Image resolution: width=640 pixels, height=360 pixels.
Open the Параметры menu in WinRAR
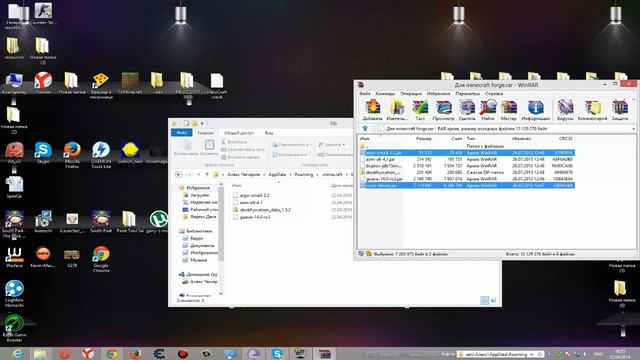(x=468, y=93)
